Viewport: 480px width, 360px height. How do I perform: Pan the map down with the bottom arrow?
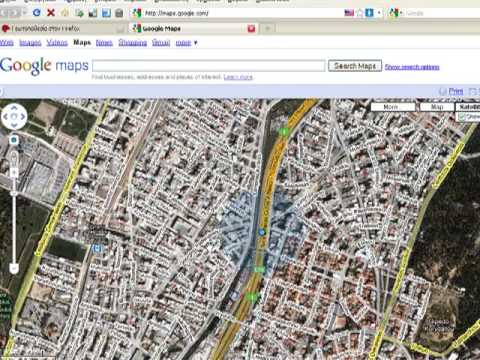pyautogui.click(x=14, y=125)
